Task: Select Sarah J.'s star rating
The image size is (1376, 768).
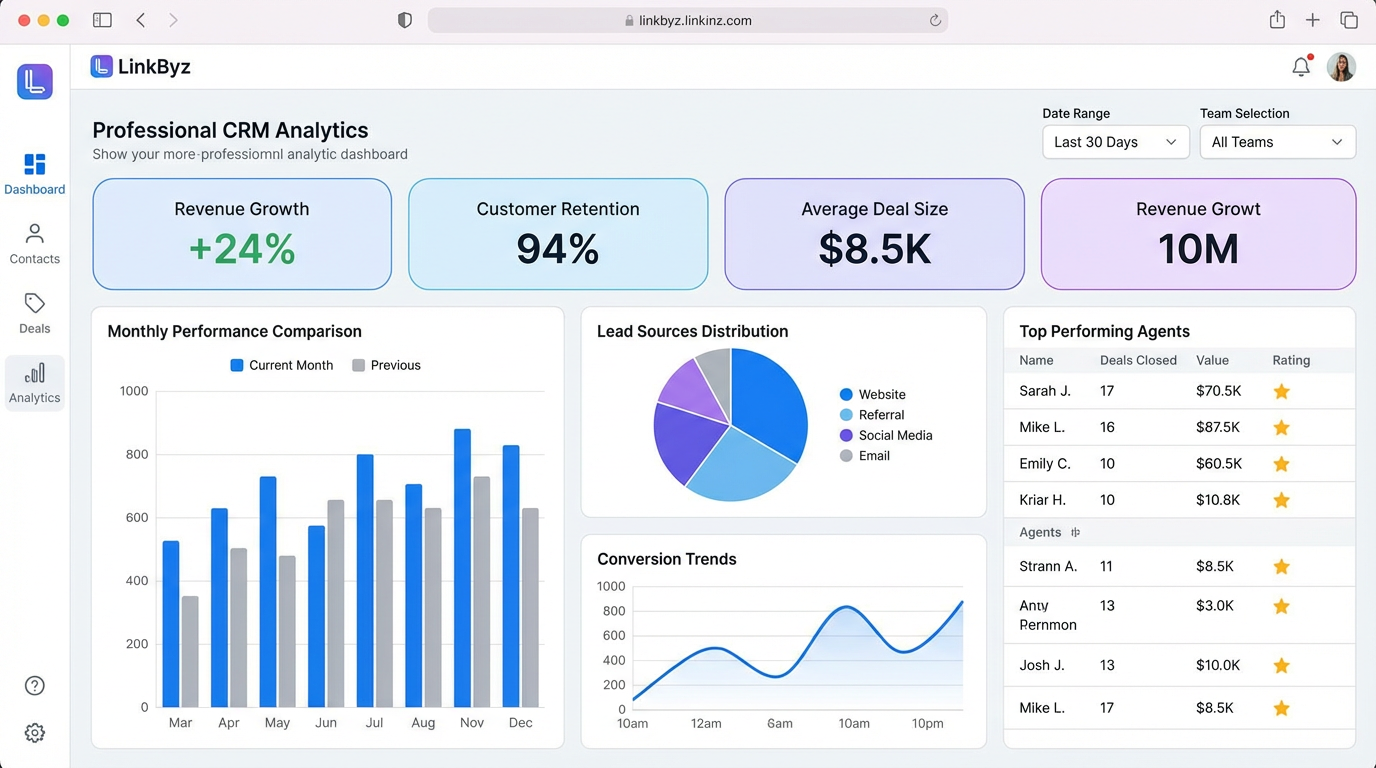Action: click(1281, 392)
